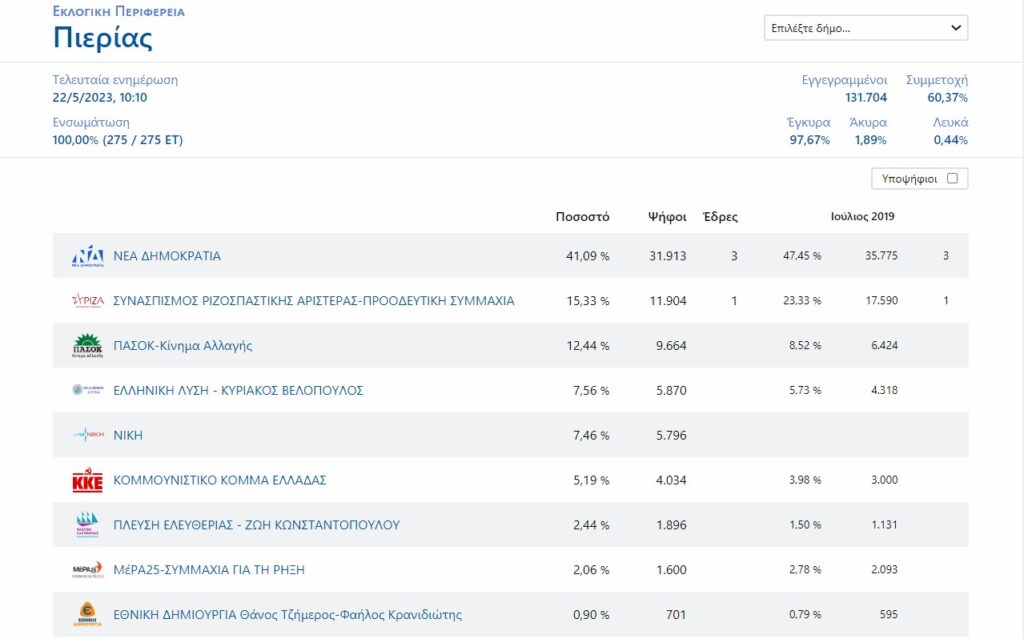Click the ΠΑΣΟΚ green sun logo
This screenshot has width=1024, height=639.
pyautogui.click(x=87, y=346)
